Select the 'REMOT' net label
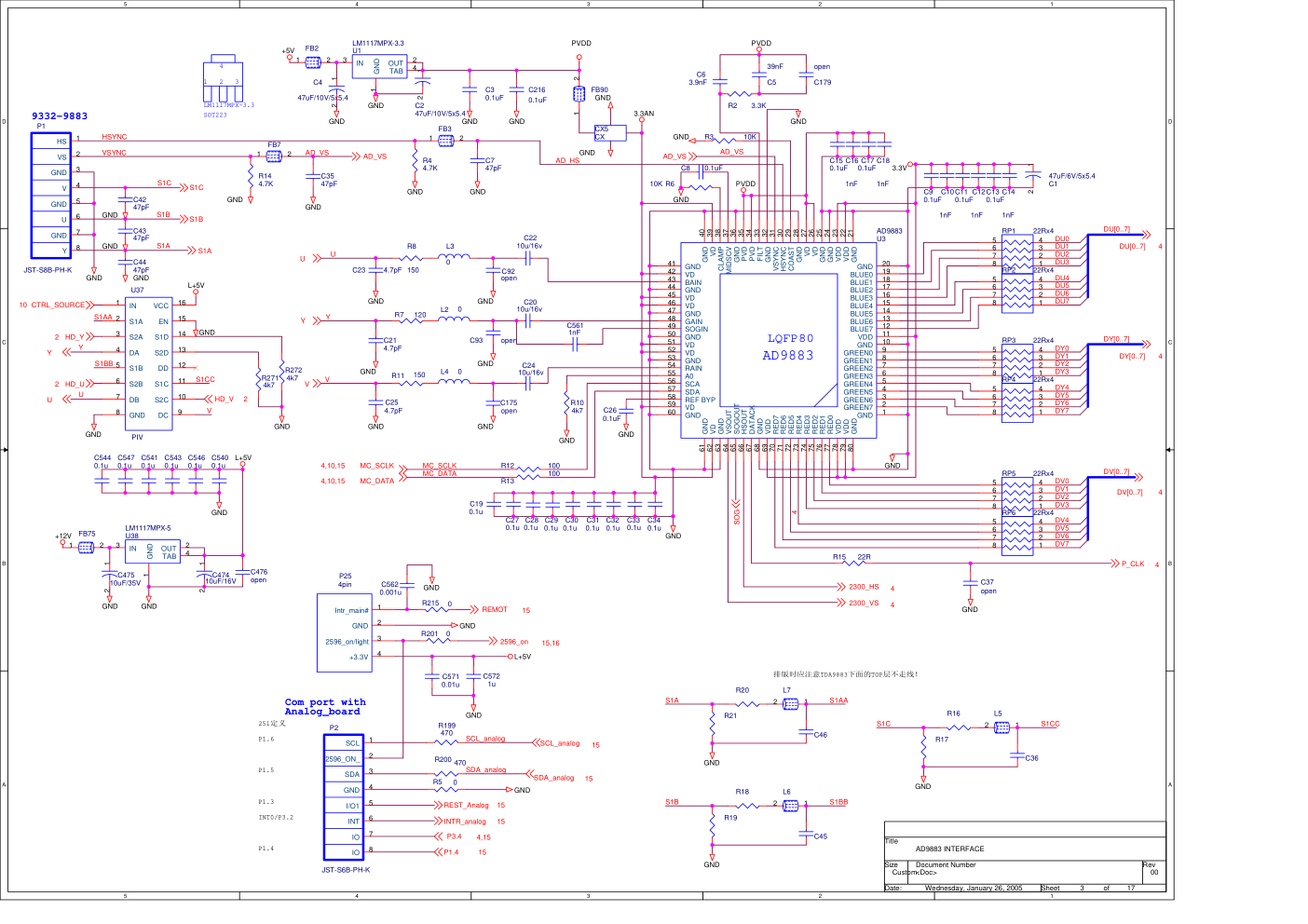 click(x=495, y=610)
